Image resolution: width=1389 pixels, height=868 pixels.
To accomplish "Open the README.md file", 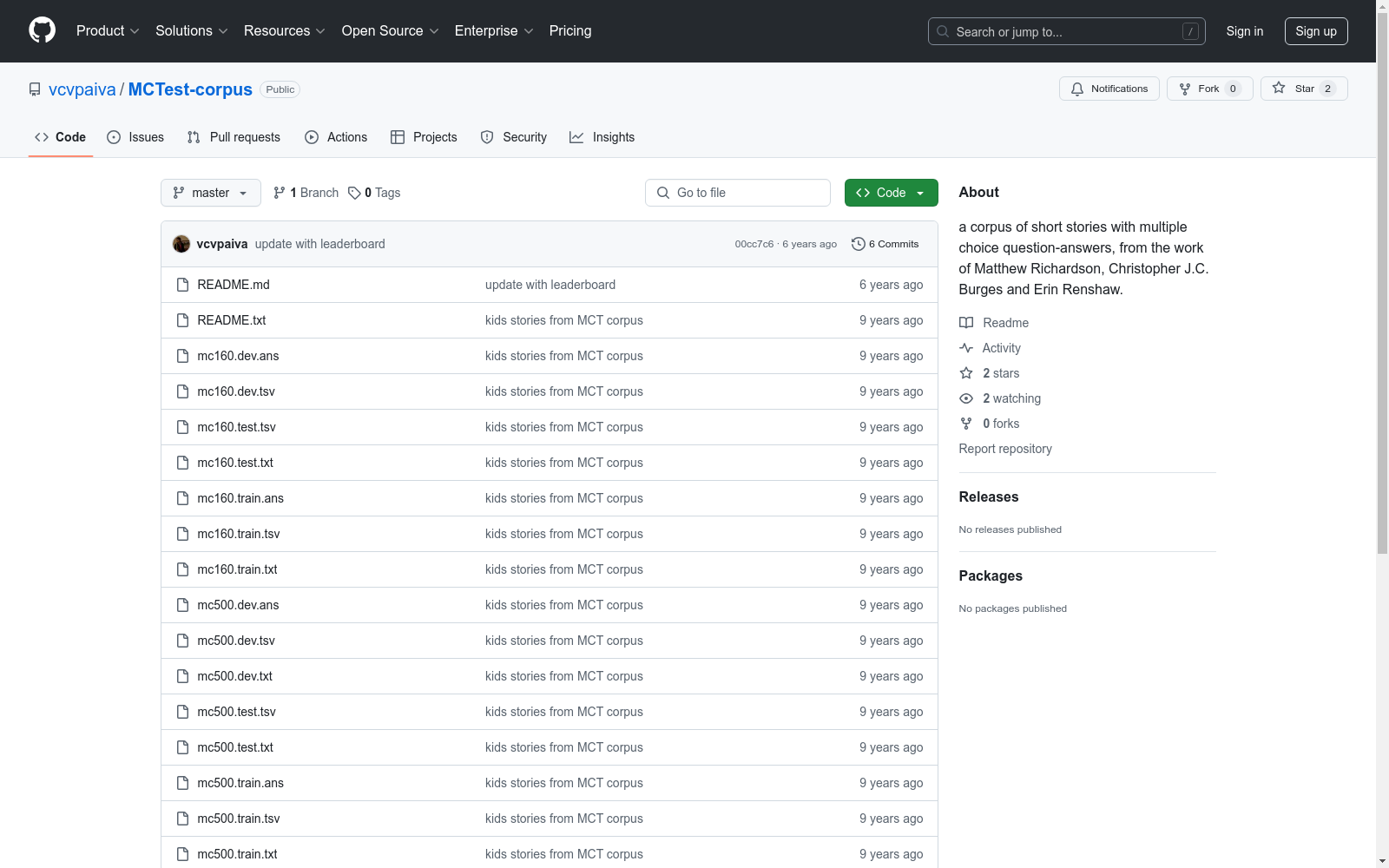I will [234, 285].
